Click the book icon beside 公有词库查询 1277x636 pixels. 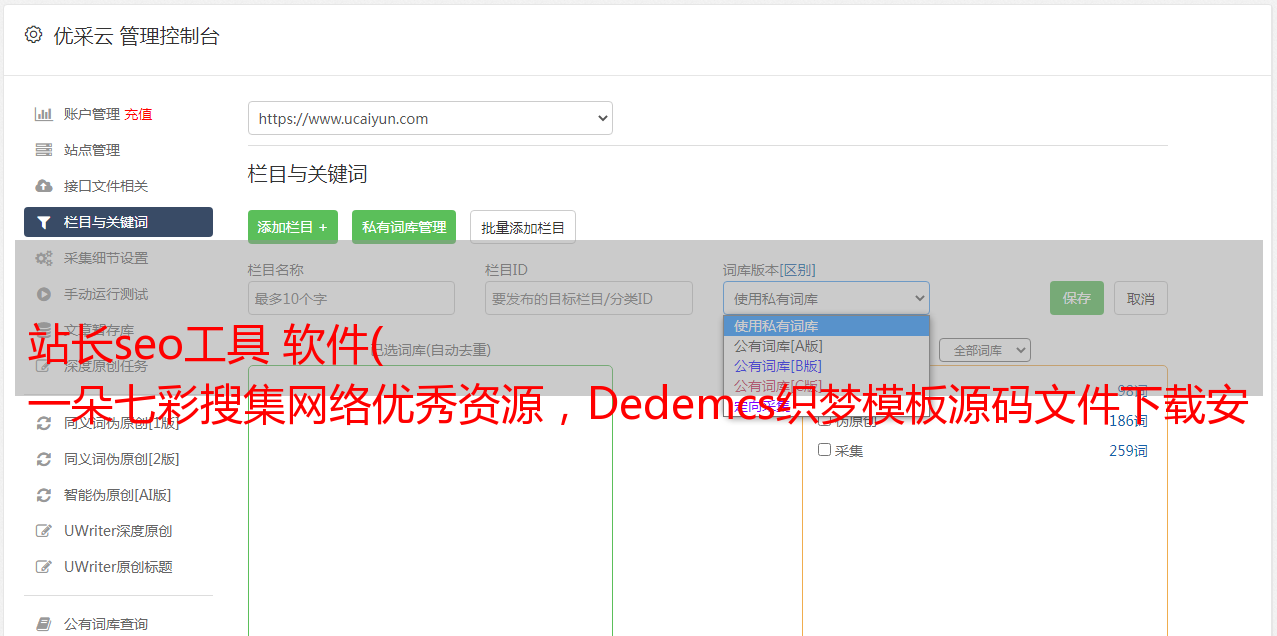[x=44, y=624]
